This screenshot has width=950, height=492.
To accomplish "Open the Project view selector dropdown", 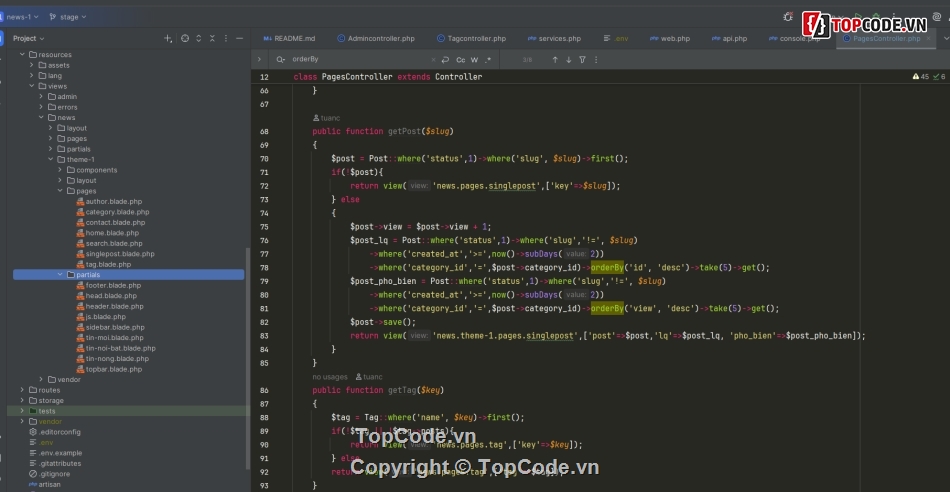I will (x=28, y=38).
